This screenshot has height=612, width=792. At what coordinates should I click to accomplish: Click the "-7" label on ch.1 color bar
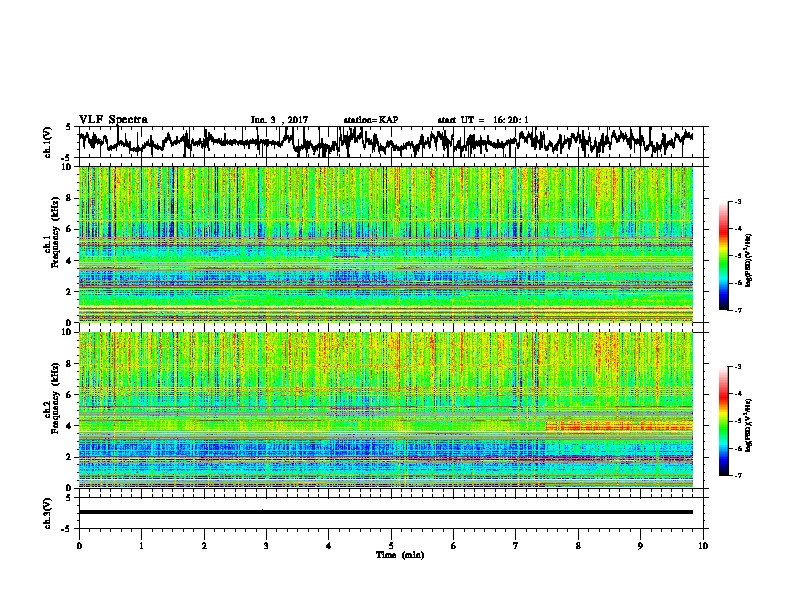pyautogui.click(x=737, y=310)
